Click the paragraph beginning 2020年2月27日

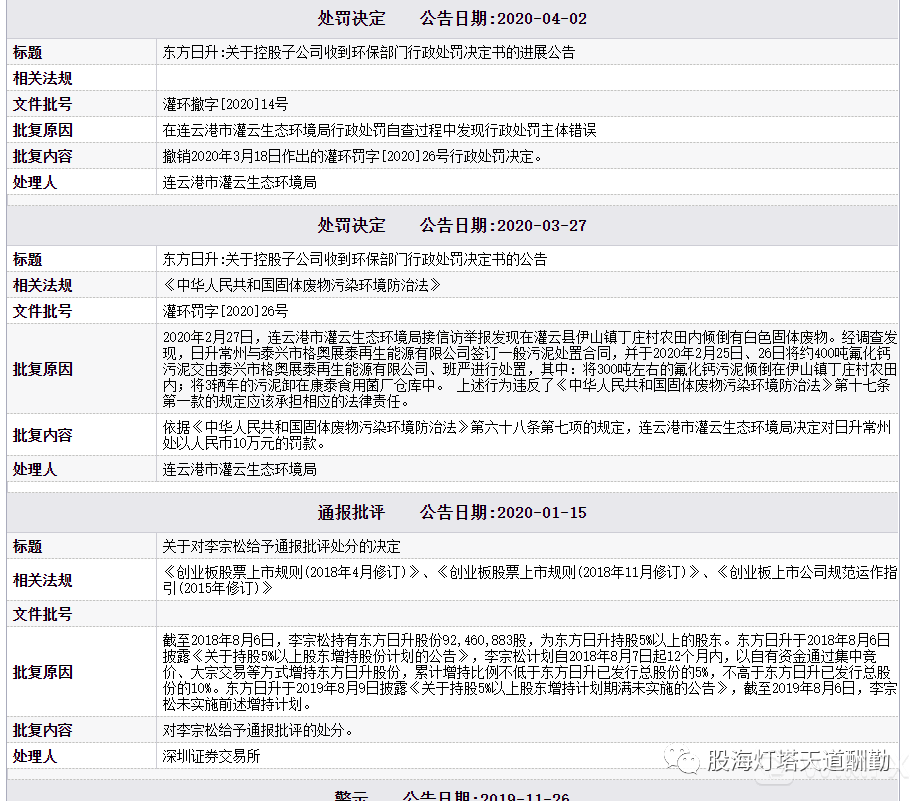[x=530, y=369]
